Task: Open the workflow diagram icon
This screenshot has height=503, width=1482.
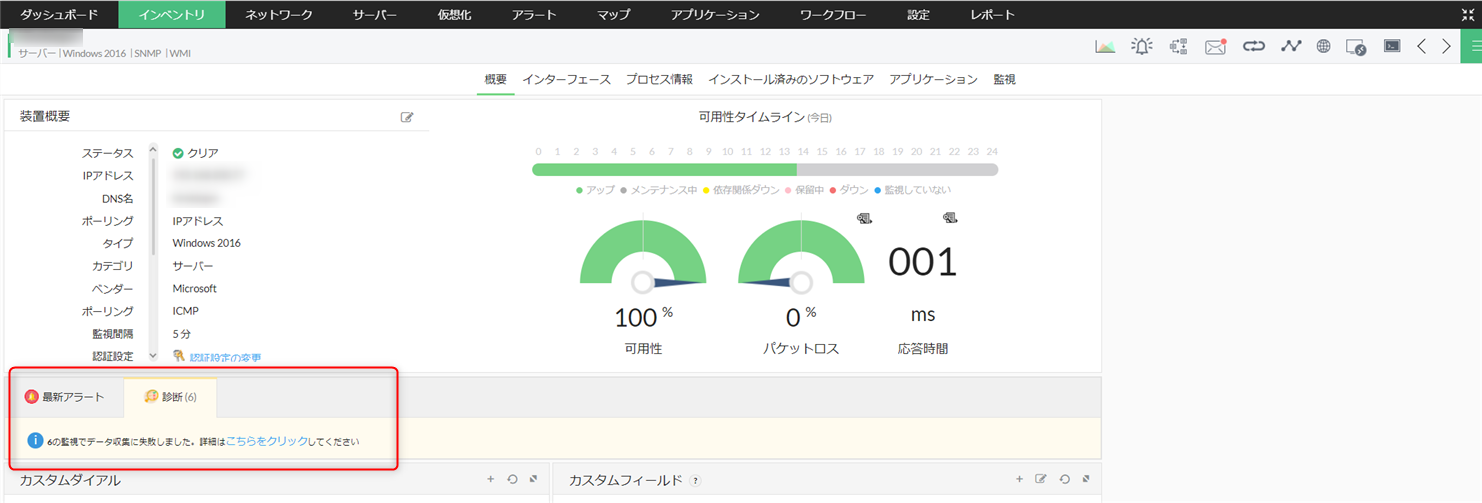Action: click(1177, 47)
